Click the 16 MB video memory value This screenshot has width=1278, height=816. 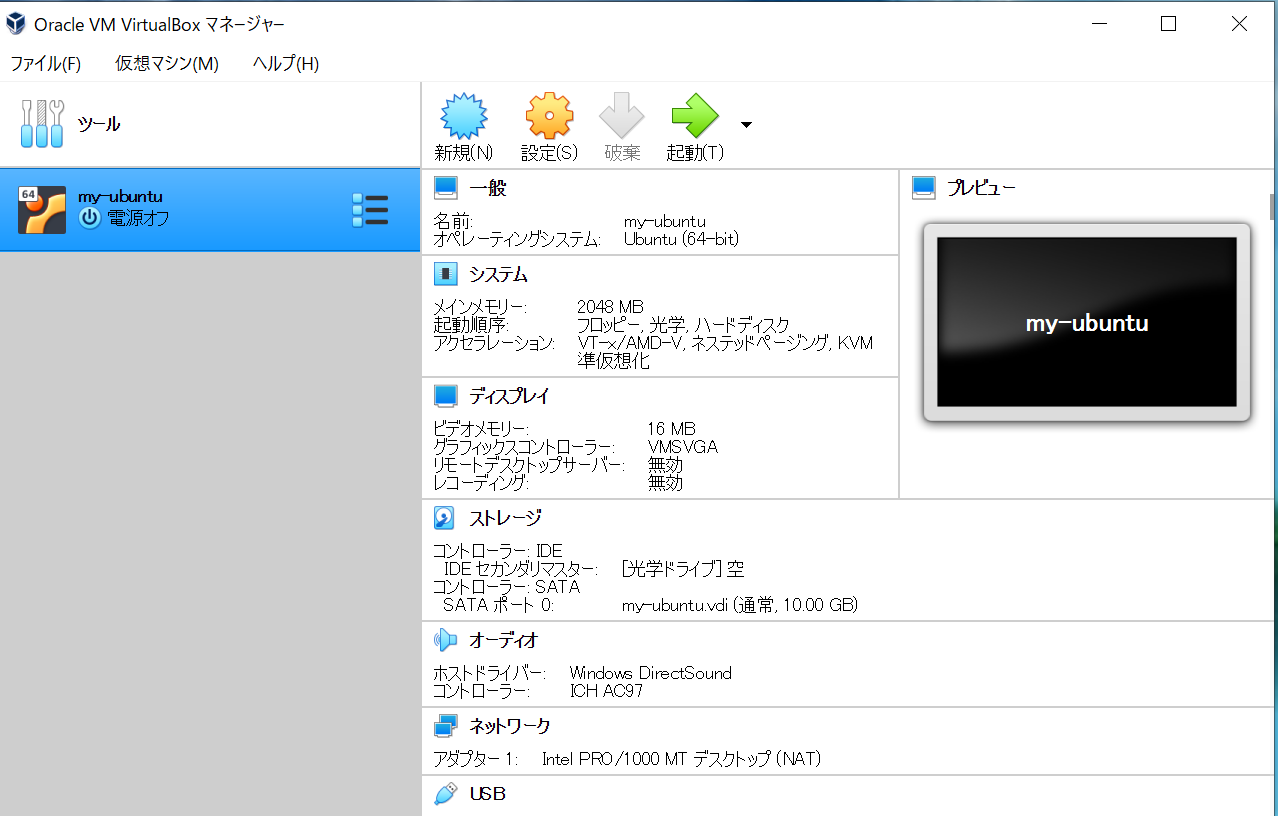click(671, 429)
